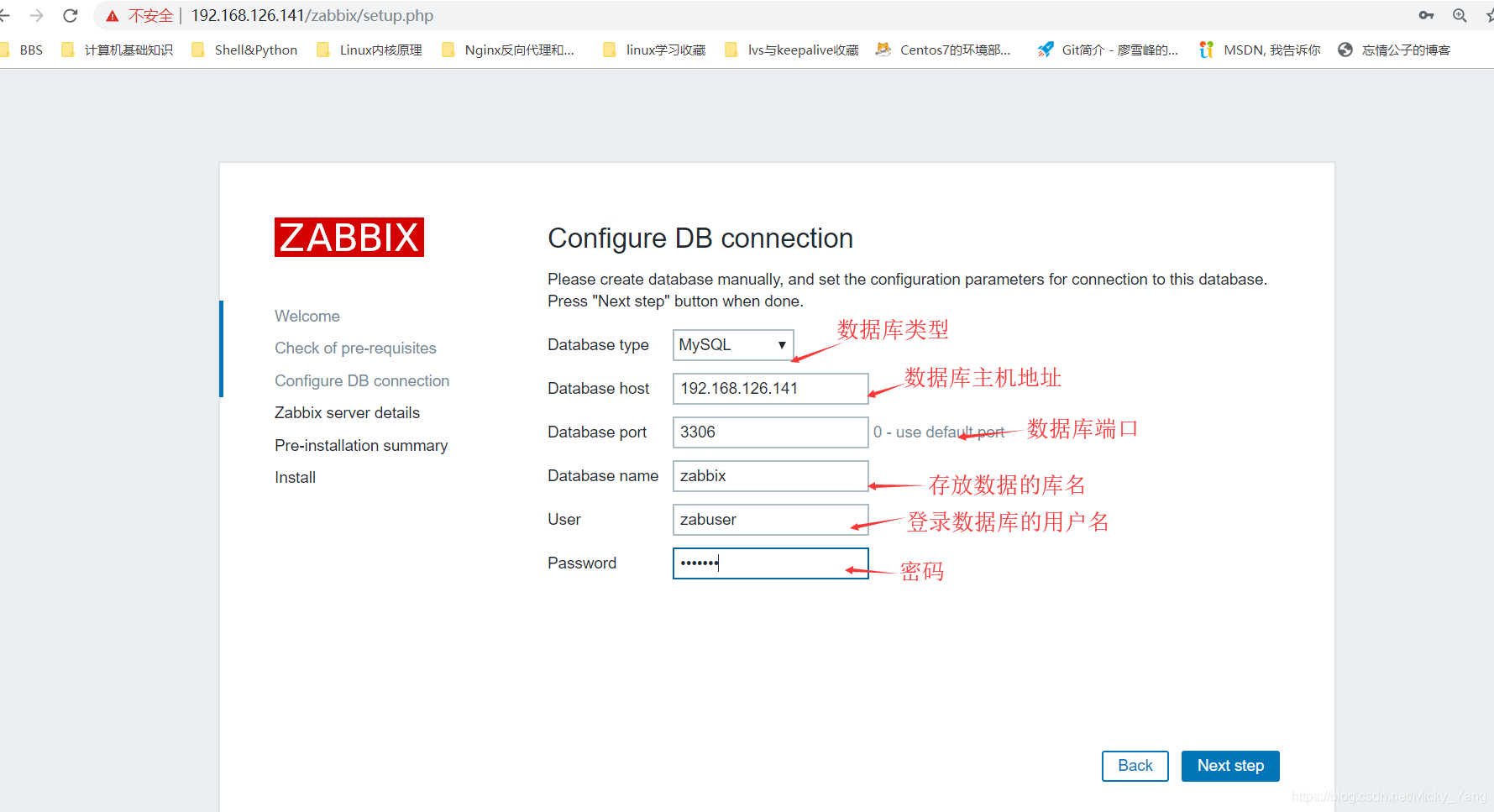Select Configure DB connection step in sidebar
Screen dimensions: 1494x812
click(x=362, y=381)
